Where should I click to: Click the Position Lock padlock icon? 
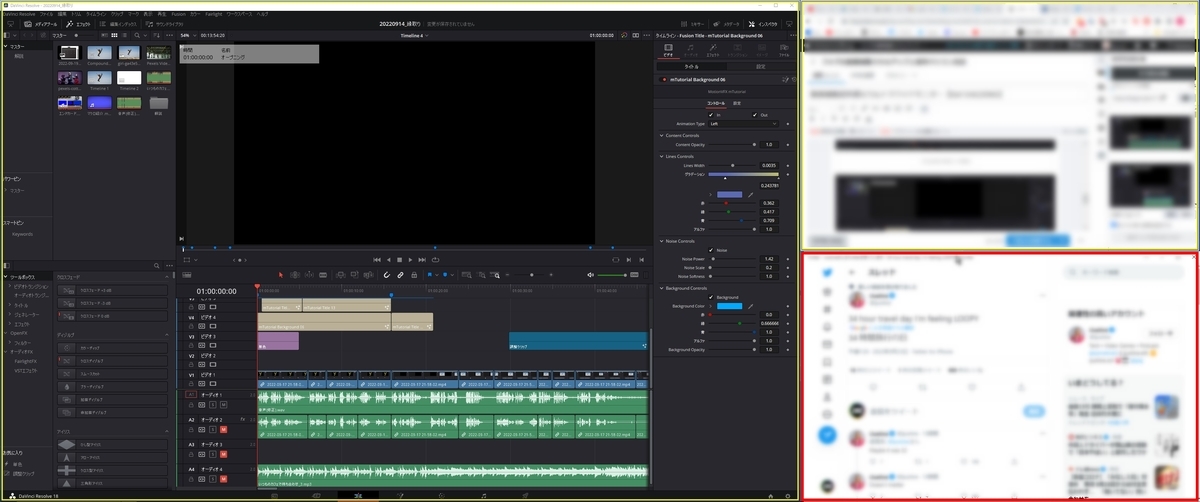pos(414,275)
